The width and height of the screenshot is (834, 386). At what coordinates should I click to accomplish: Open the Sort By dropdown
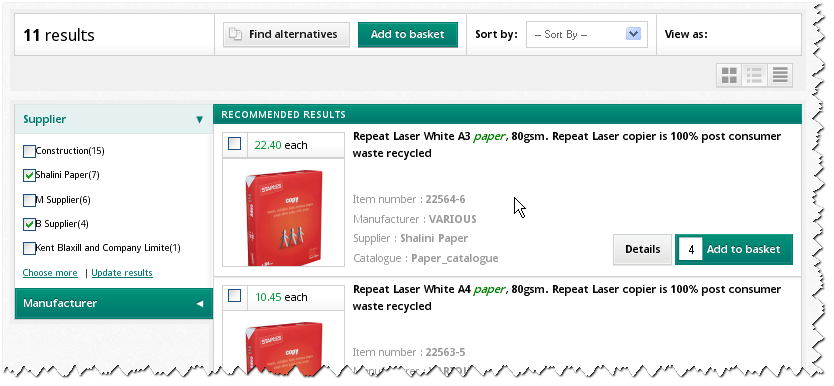pos(587,35)
